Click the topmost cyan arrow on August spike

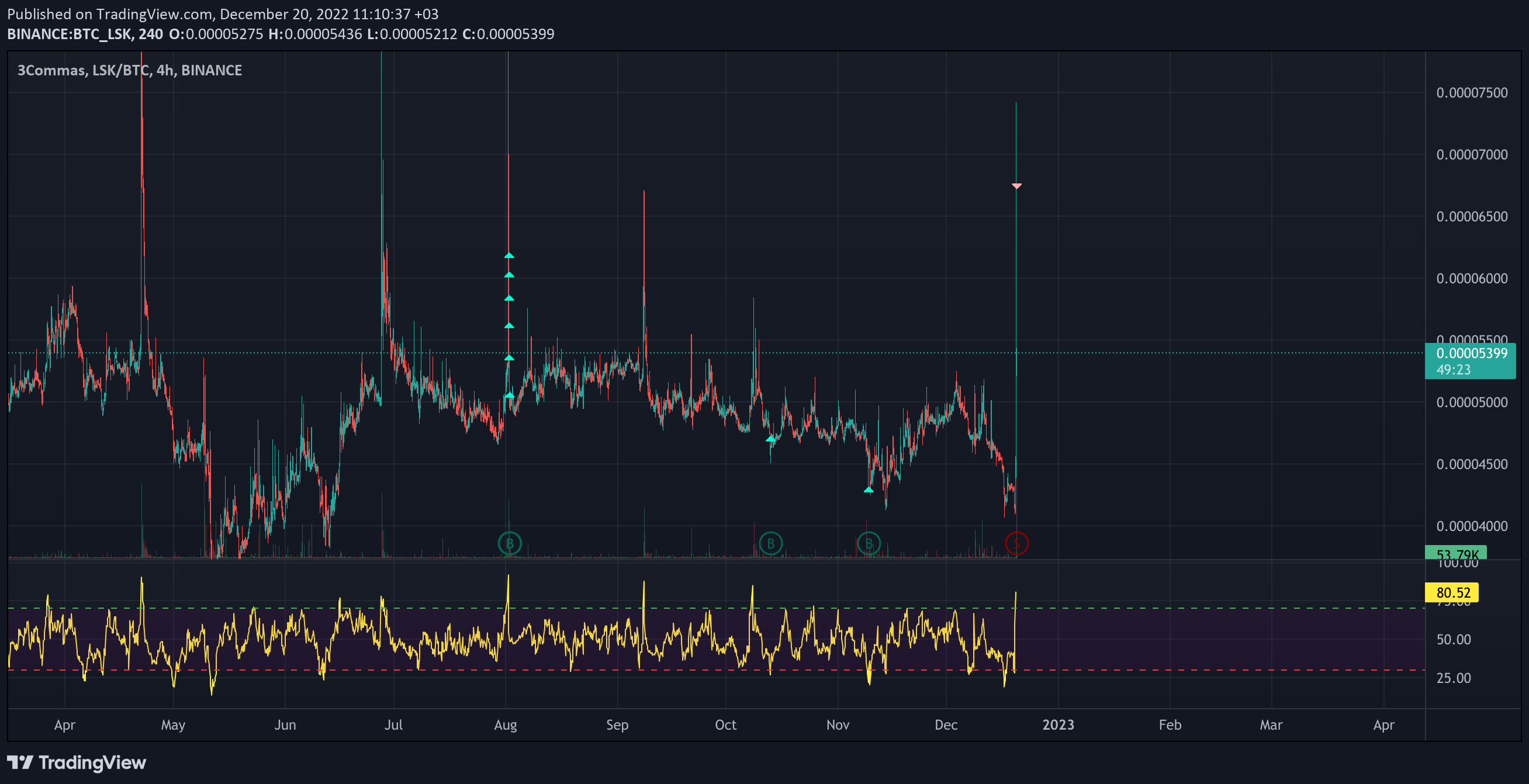(x=509, y=256)
